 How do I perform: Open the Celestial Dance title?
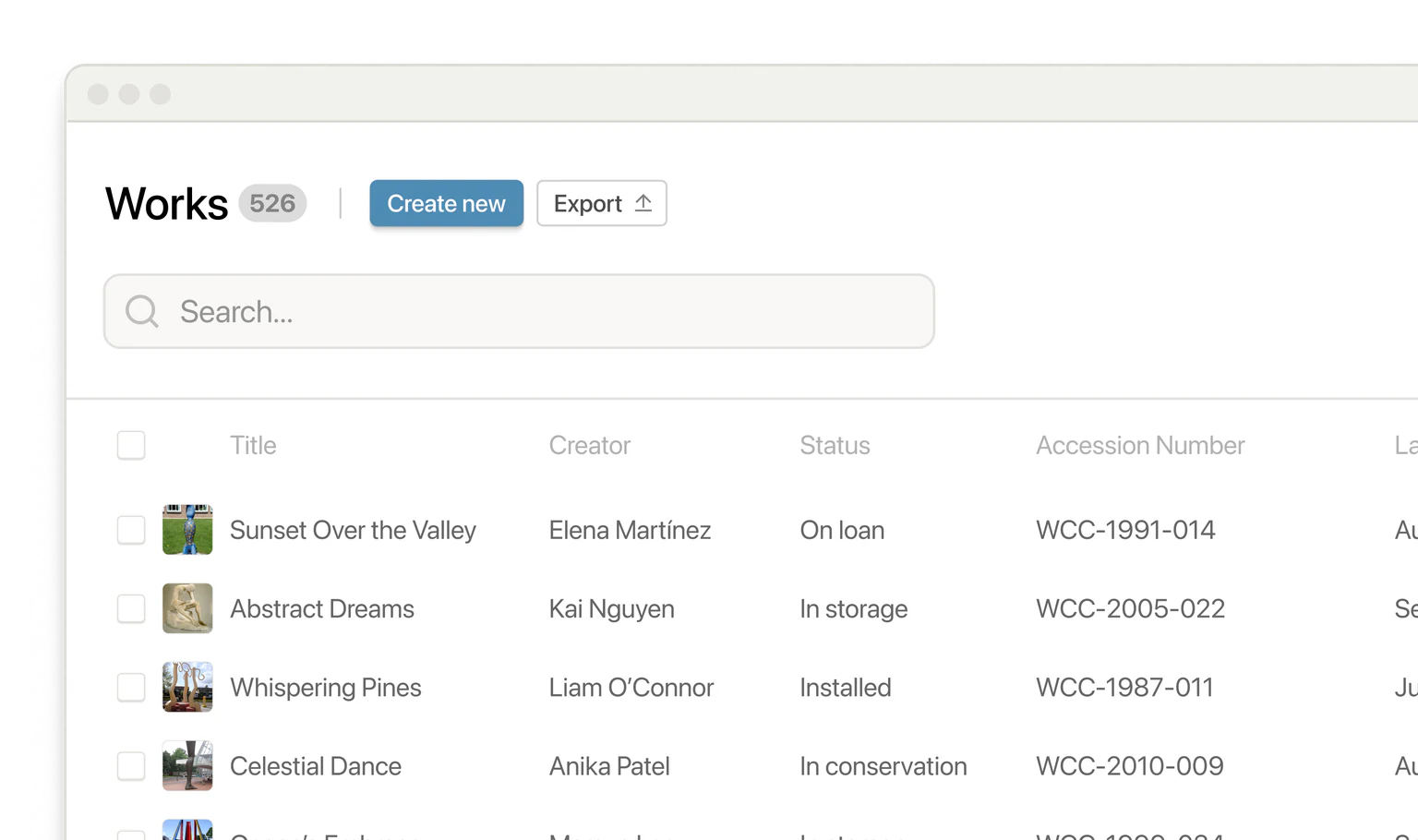[316, 766]
